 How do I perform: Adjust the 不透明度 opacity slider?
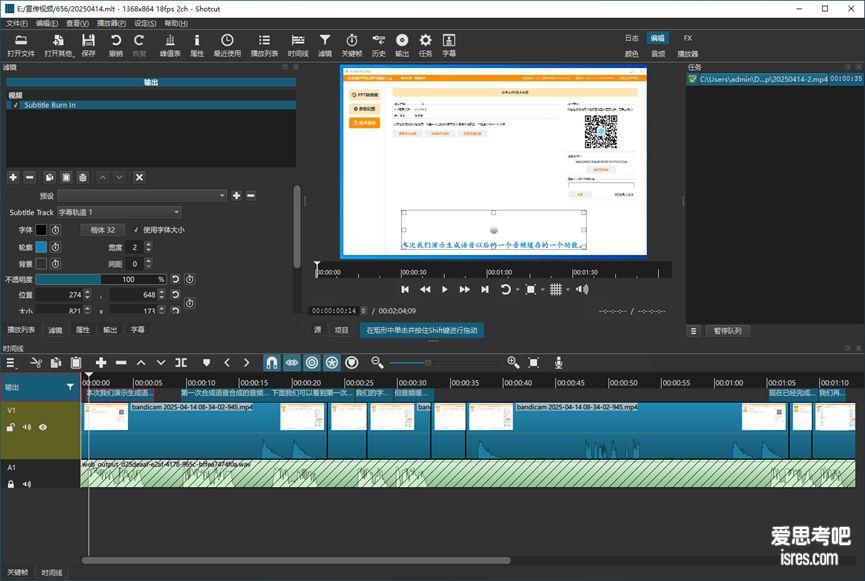[101, 279]
